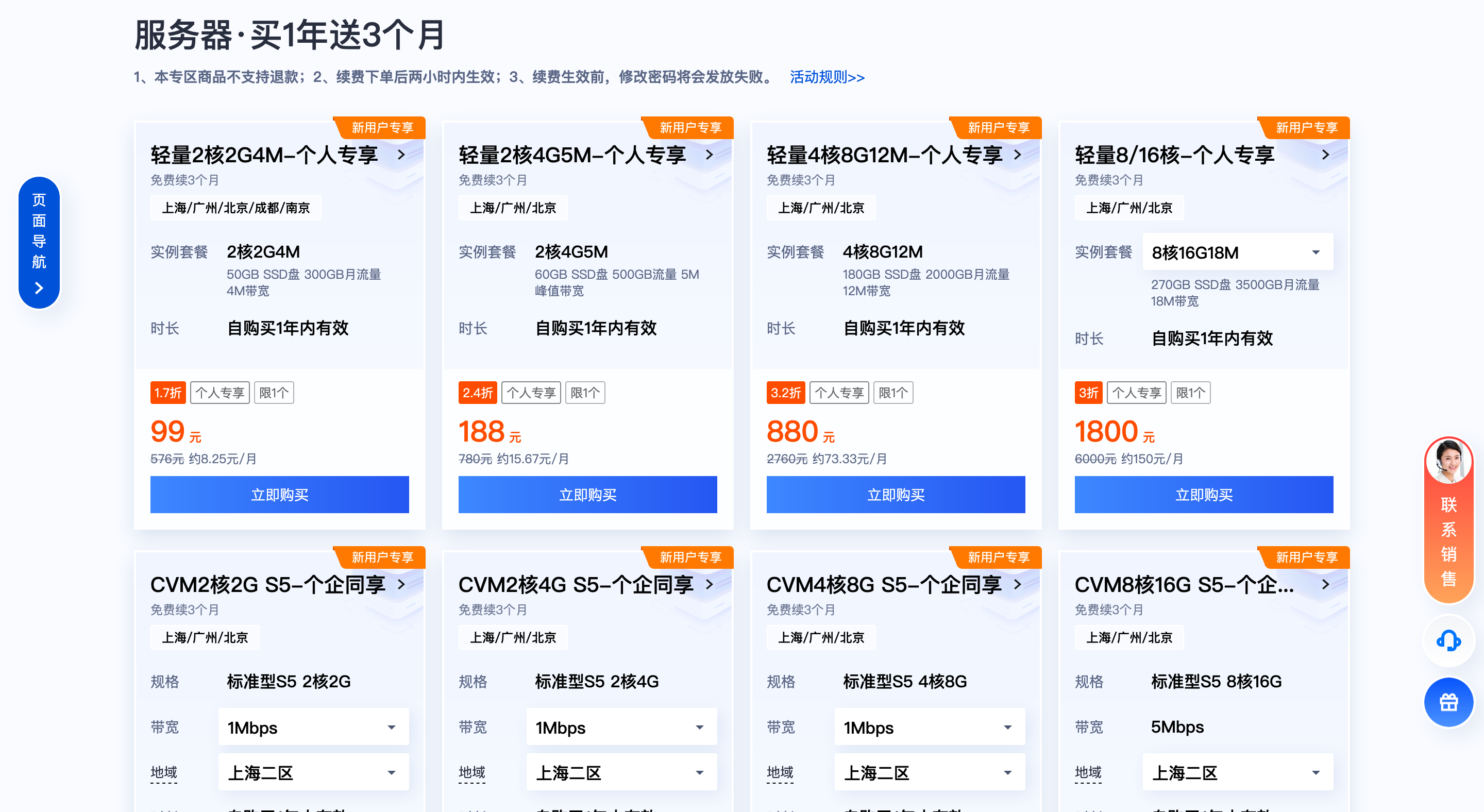Screen dimensions: 1484x812
Task: Open arrow next to CVM2核4G S5-个企同享 title
Action: pos(710,584)
